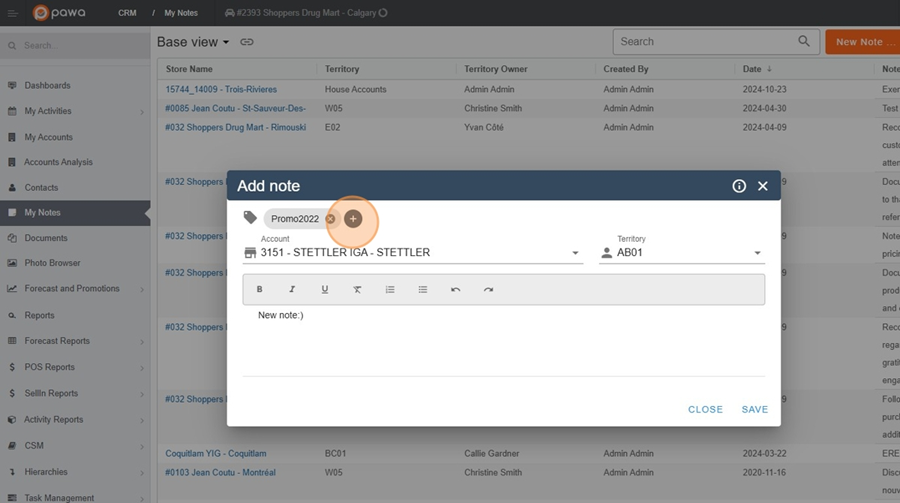This screenshot has width=900, height=503.
Task: Sort by Store Name column
Action: coord(189,69)
